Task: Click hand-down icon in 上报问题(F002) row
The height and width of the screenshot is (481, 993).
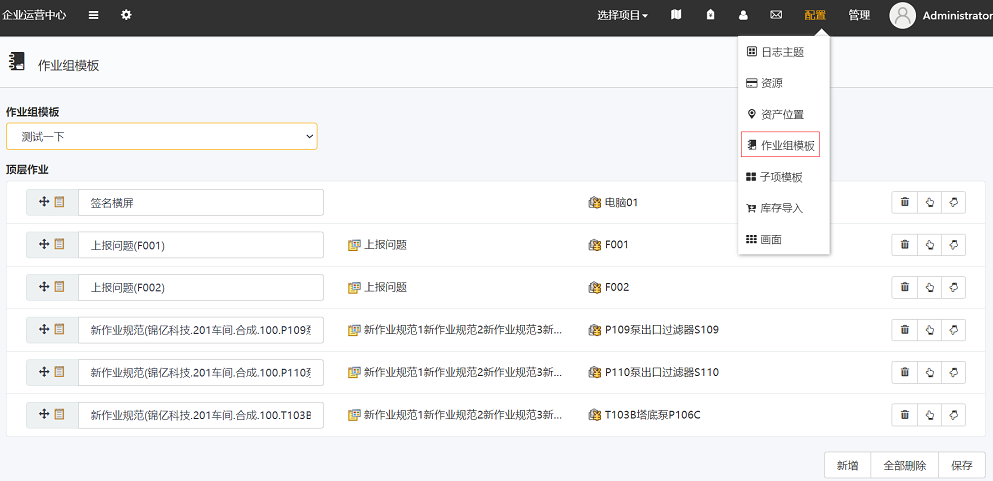Action: tap(953, 287)
